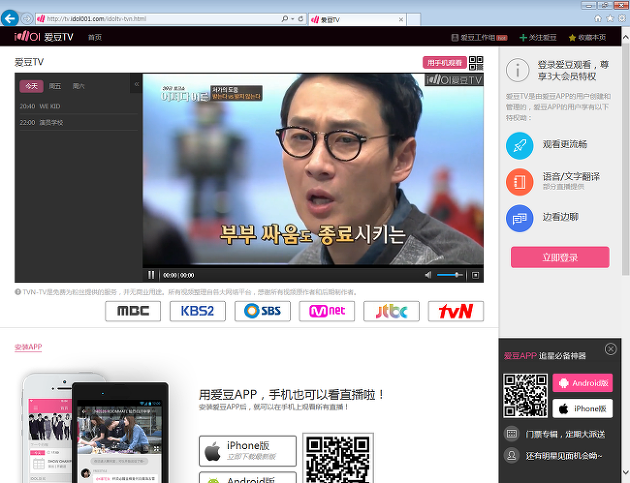630x483 pixels.
Task: Click the pink 用手机观看 button
Action: click(x=444, y=63)
